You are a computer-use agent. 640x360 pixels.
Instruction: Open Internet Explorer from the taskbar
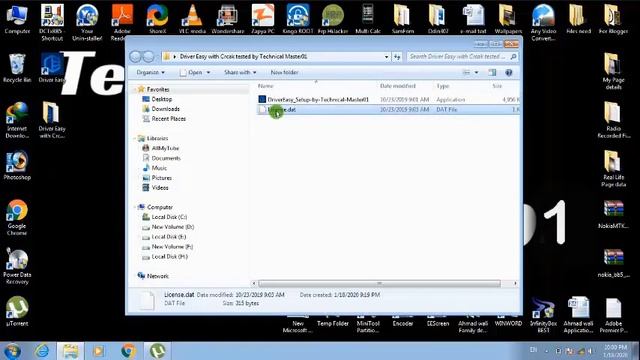(x=42, y=351)
